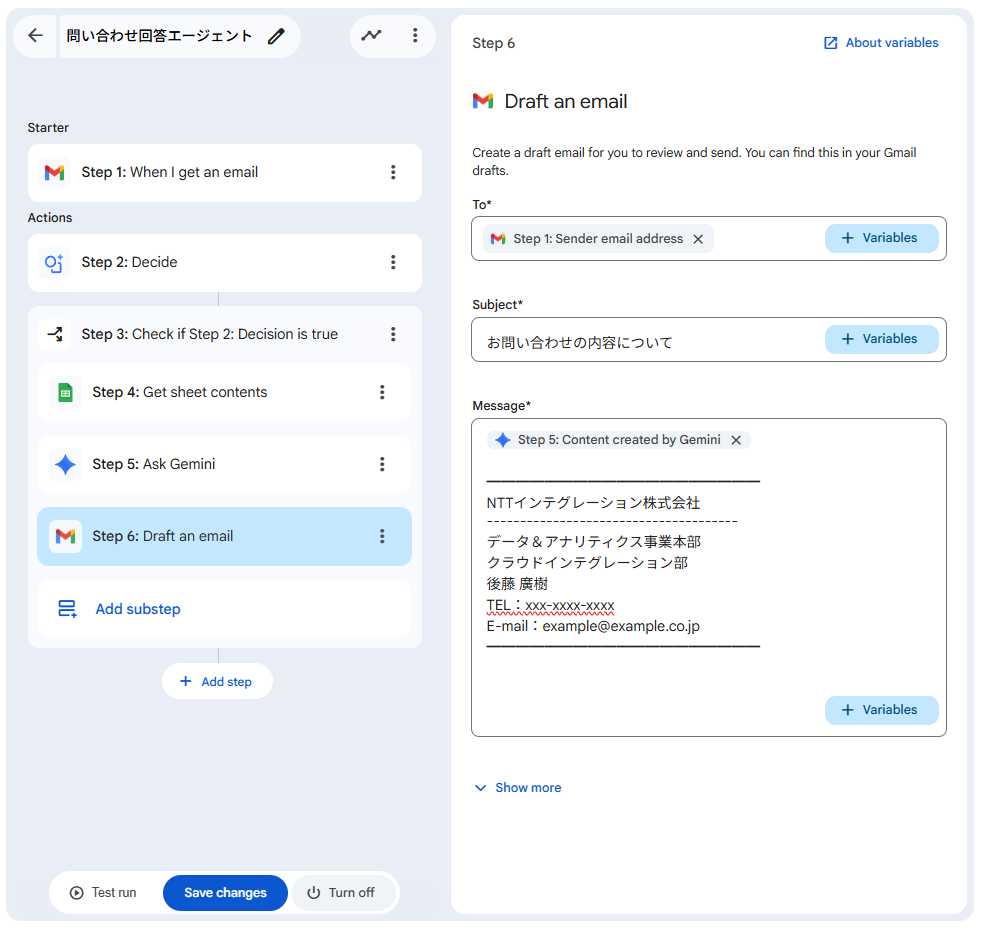
Task: Click the Add substep option
Action: [x=138, y=609]
